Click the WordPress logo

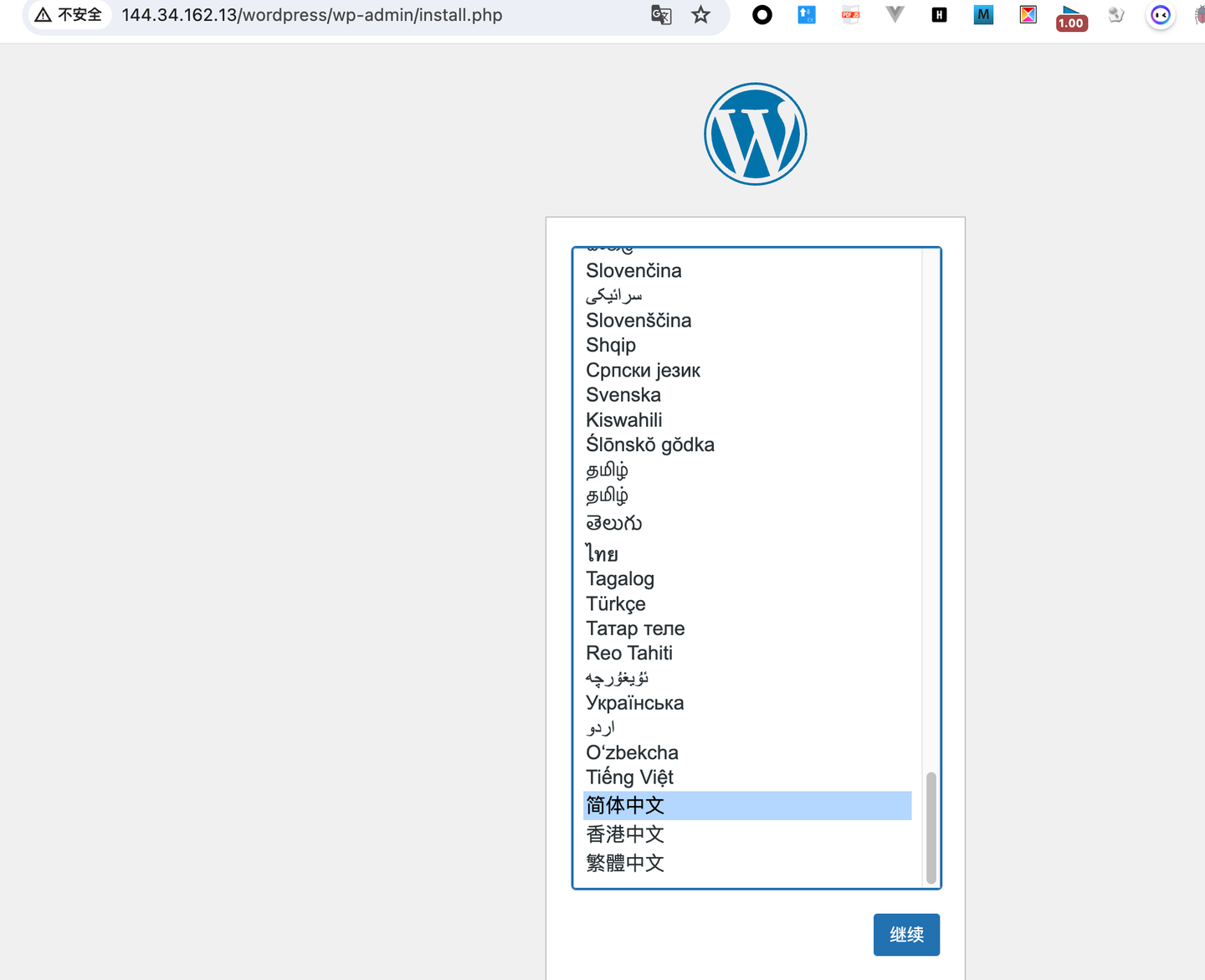[x=755, y=134]
